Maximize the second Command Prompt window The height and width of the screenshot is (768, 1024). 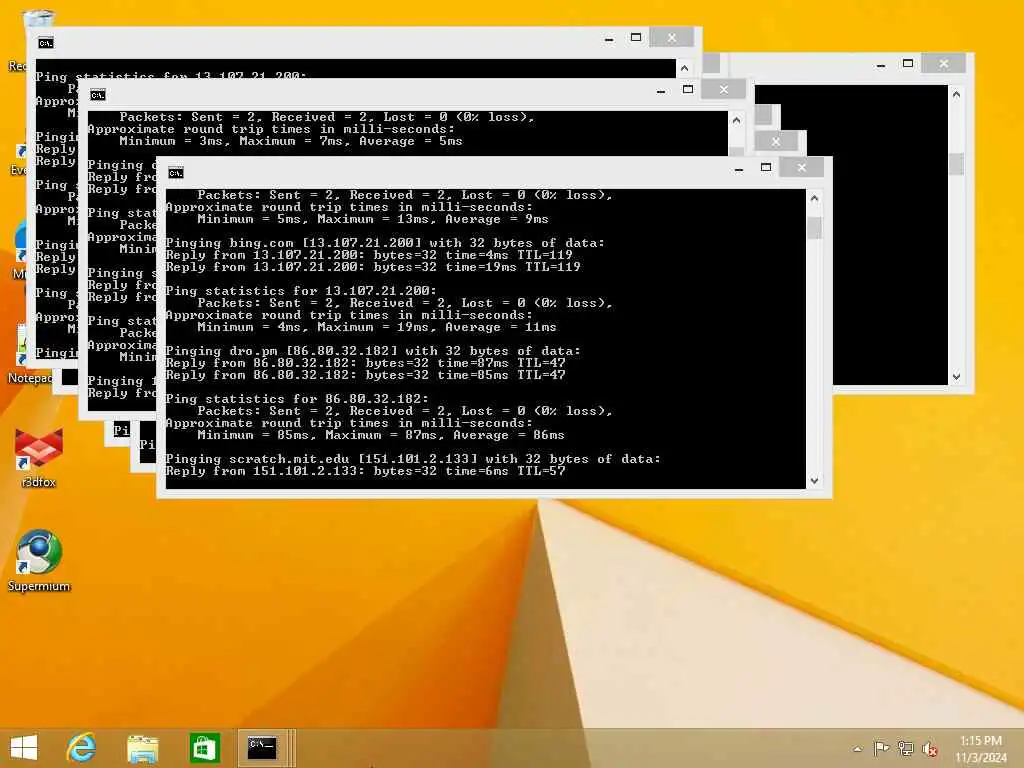point(688,89)
